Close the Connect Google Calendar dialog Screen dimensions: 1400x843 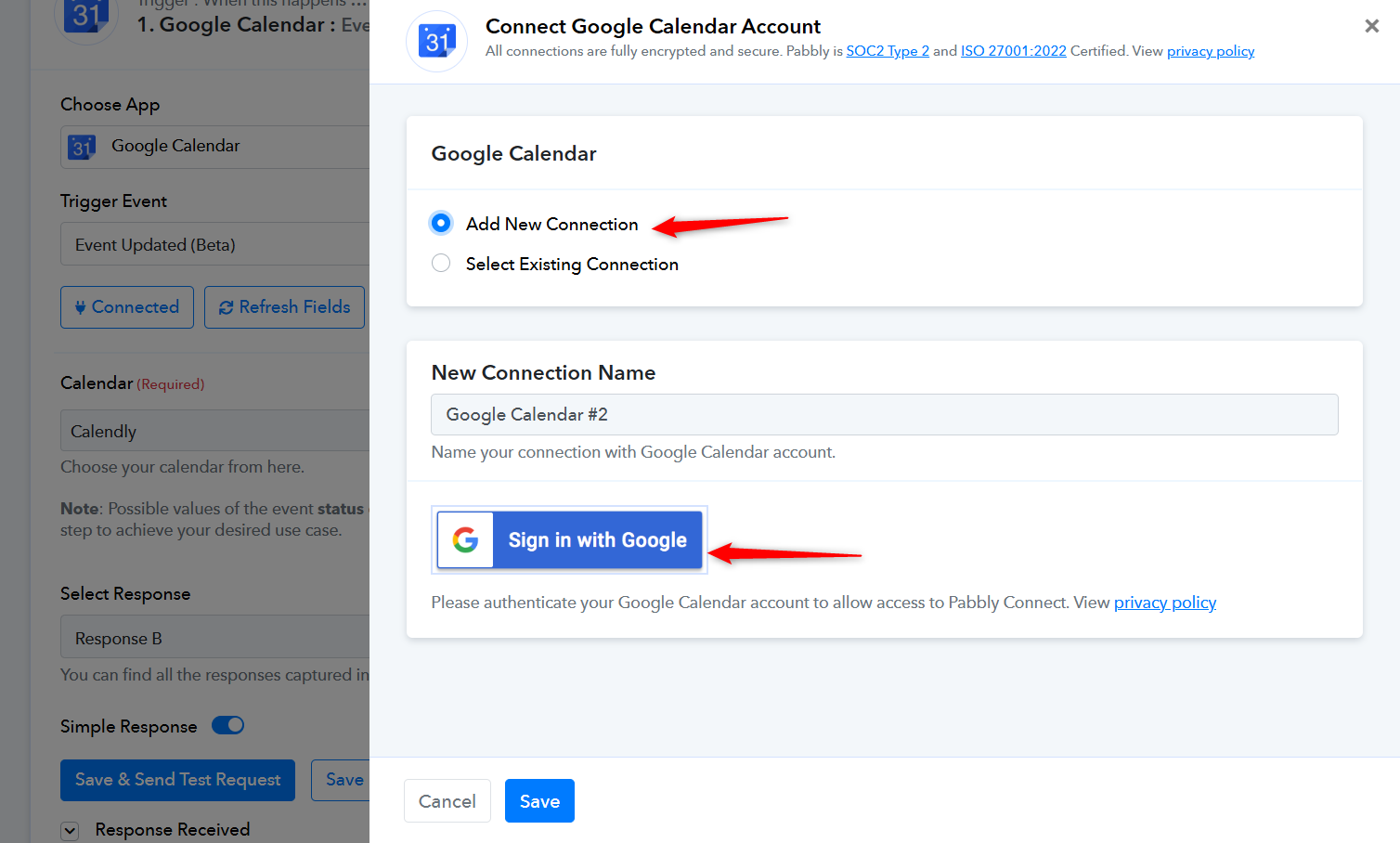(x=1371, y=26)
